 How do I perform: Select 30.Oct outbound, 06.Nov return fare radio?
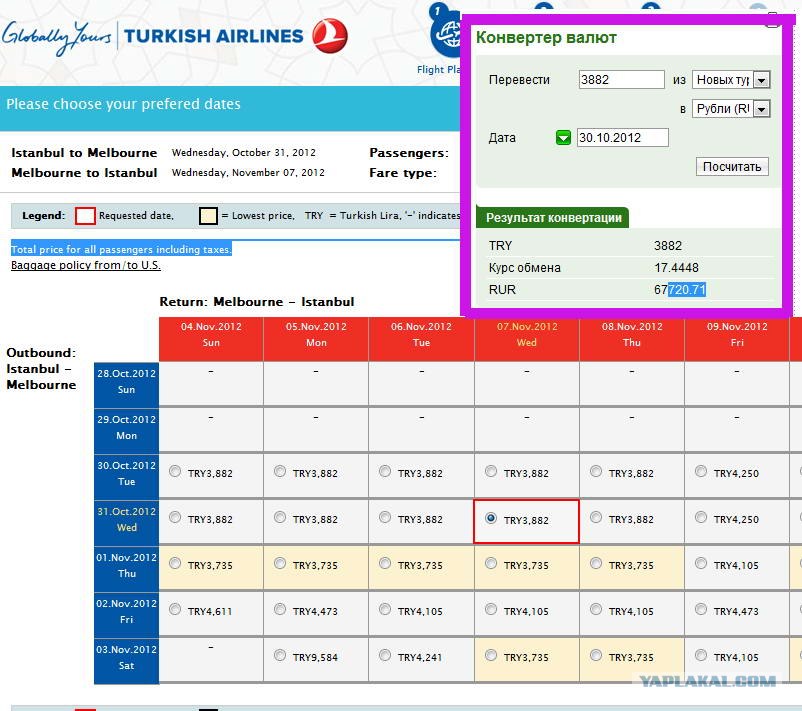point(385,471)
